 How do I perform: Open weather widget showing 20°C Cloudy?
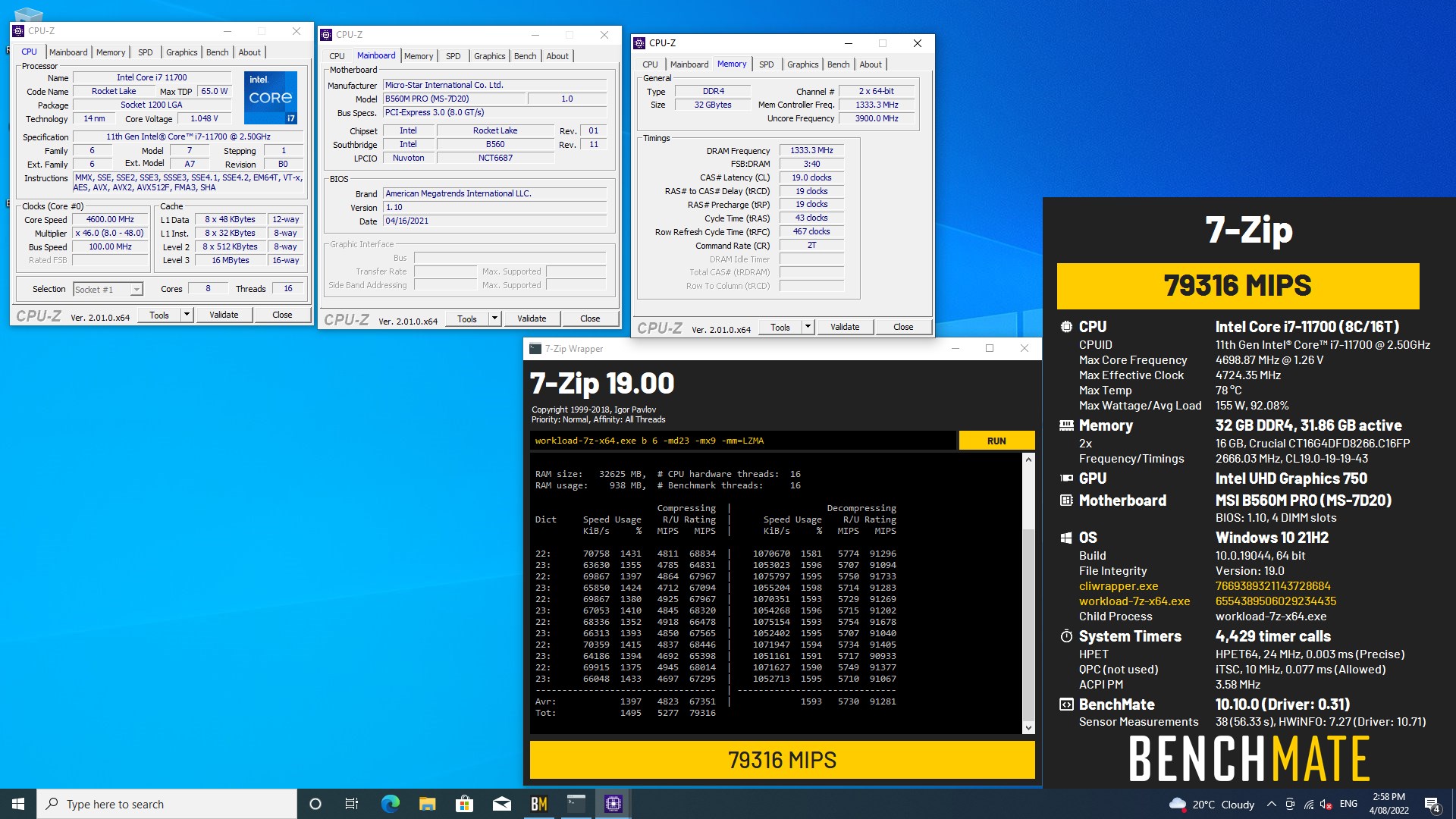(x=1212, y=804)
